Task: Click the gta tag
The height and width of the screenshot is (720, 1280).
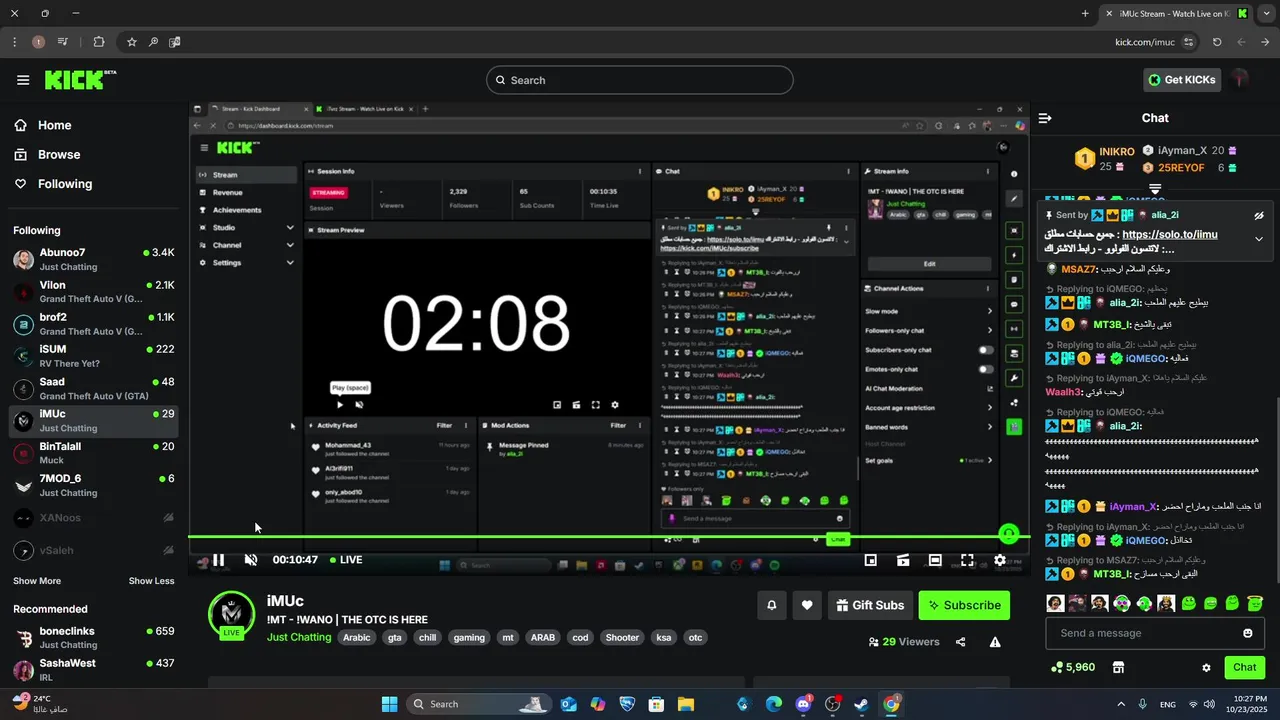Action: click(x=395, y=638)
